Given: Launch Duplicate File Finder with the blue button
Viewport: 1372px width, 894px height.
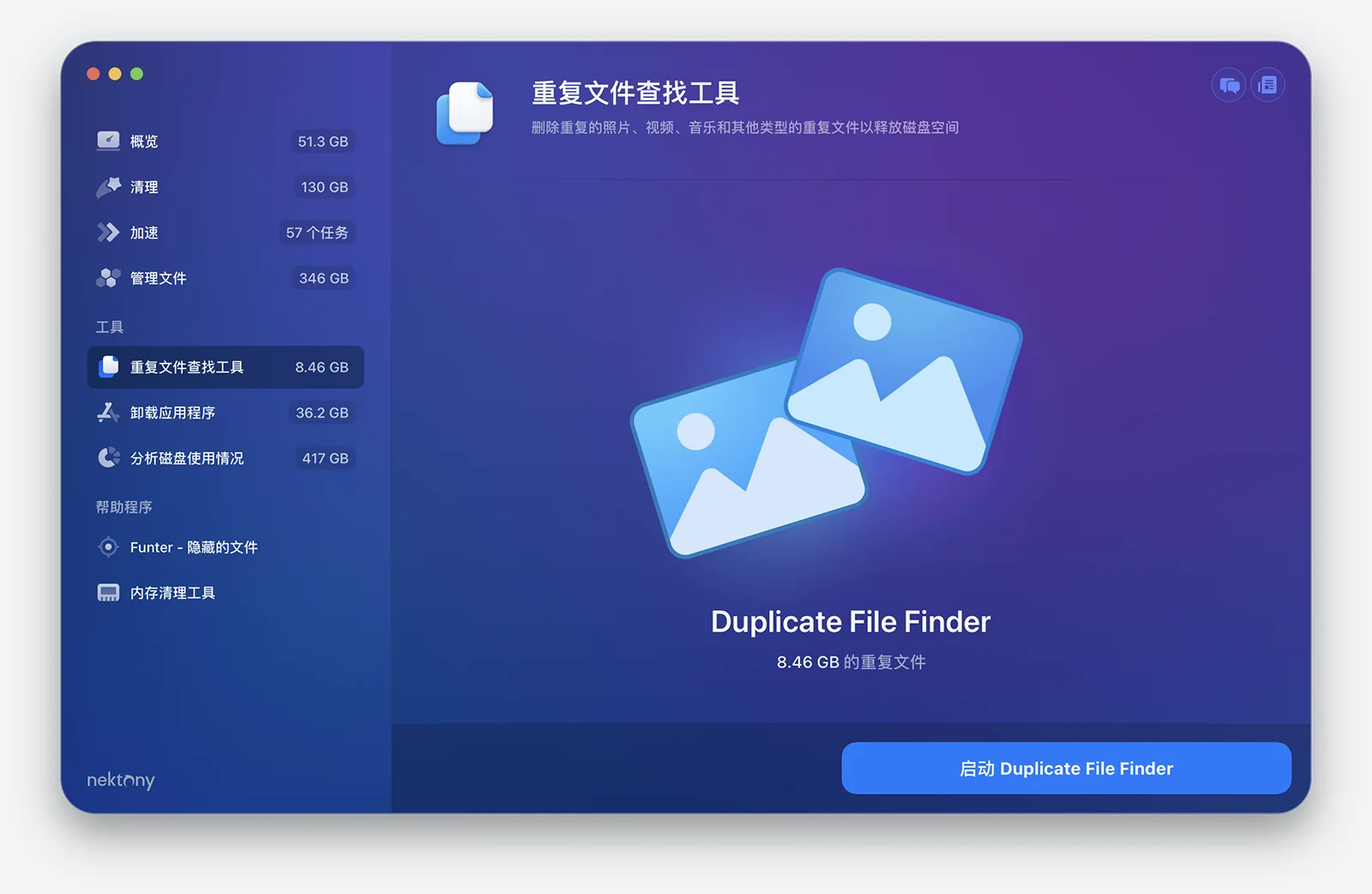Looking at the screenshot, I should pos(1066,768).
